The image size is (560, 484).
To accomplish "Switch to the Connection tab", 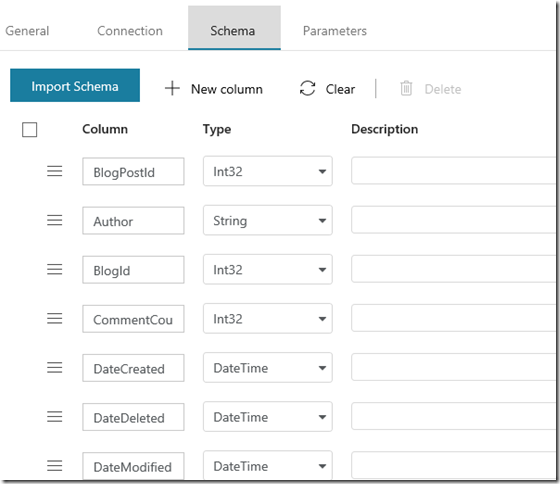I will (130, 31).
